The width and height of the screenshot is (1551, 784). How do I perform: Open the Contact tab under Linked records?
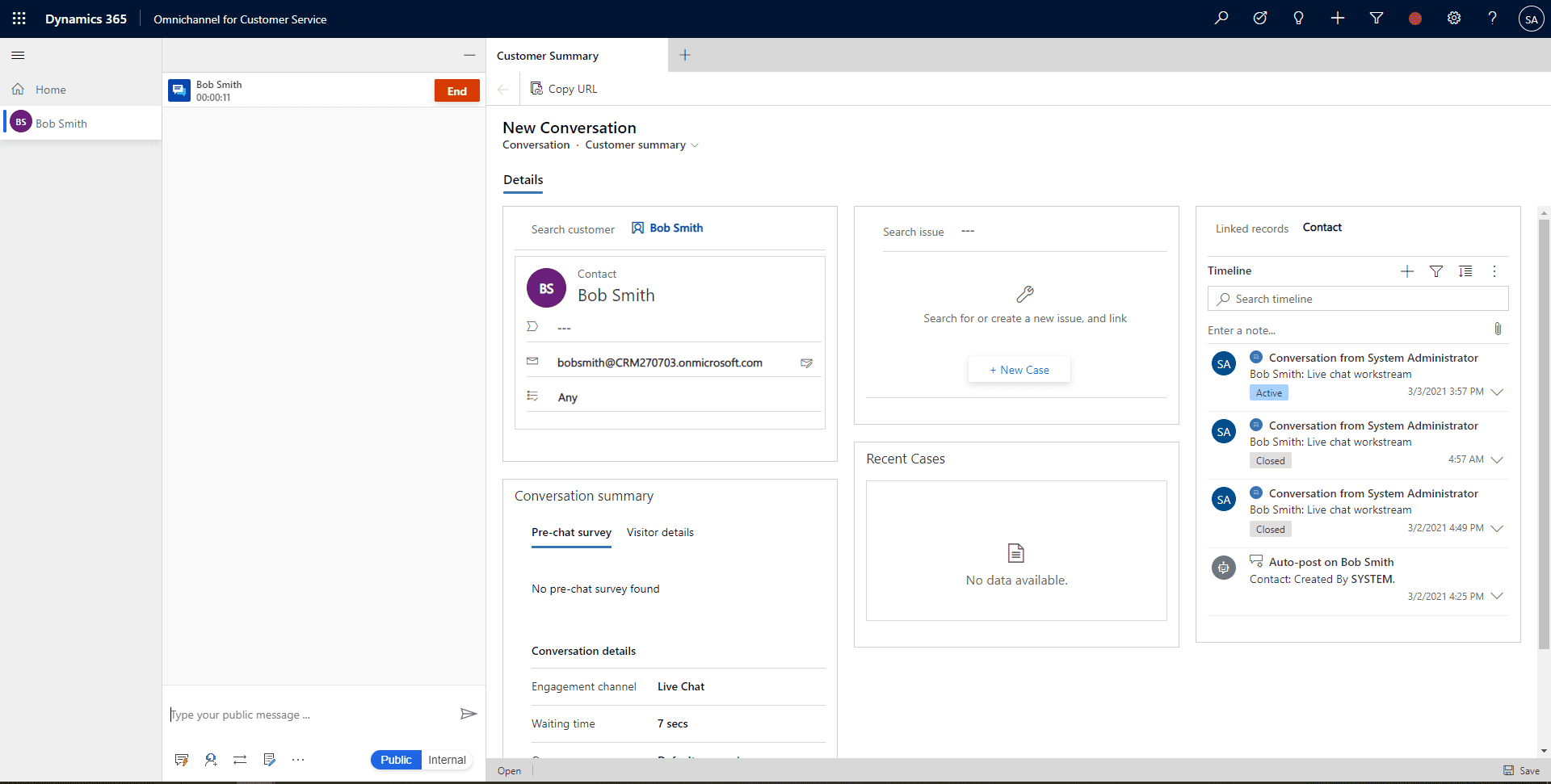tap(1322, 227)
